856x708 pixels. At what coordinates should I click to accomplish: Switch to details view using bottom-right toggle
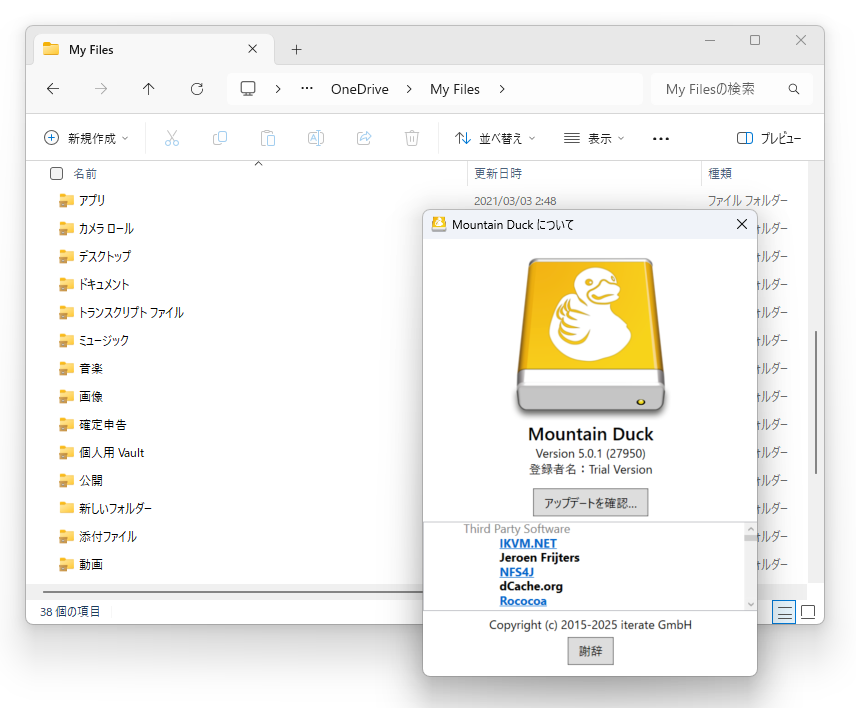(784, 611)
